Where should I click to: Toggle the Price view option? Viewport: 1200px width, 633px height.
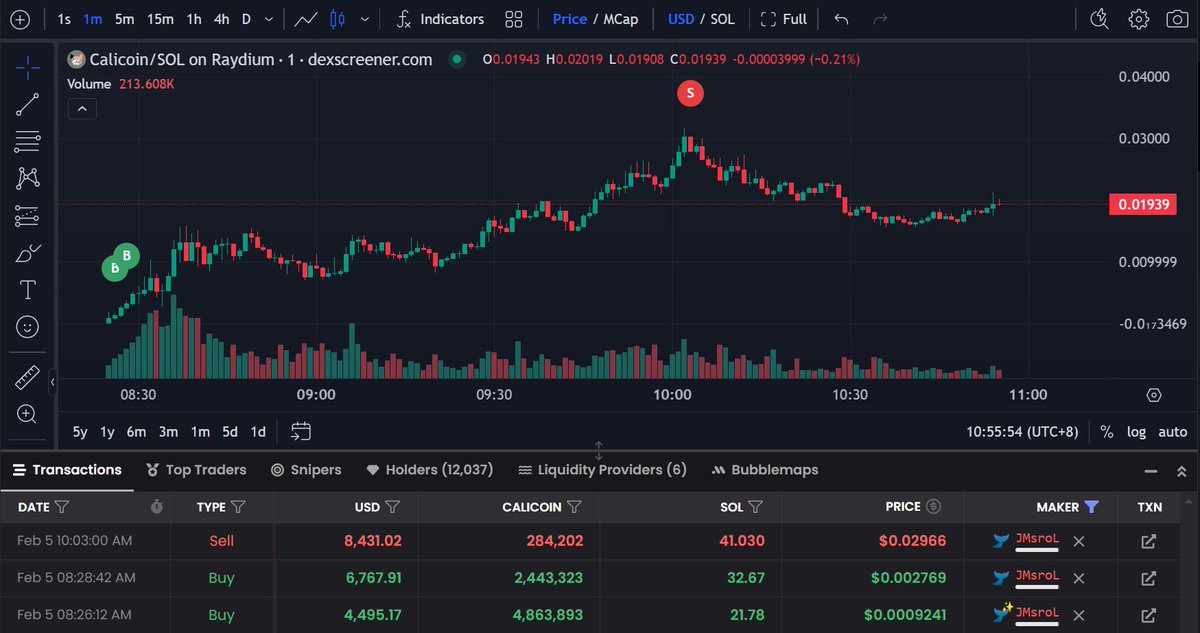tap(570, 19)
